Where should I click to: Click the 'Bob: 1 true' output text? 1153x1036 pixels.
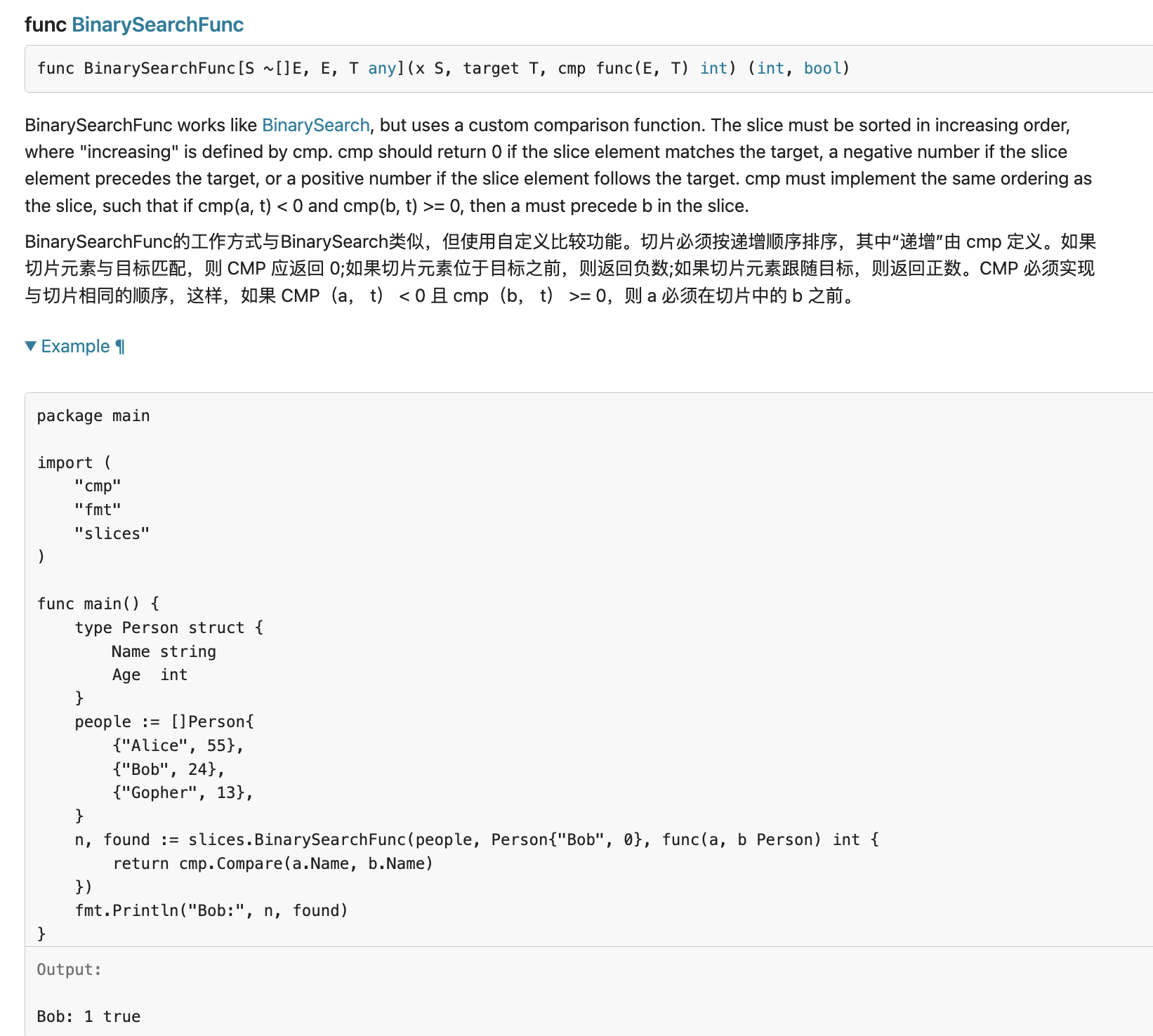[88, 1016]
